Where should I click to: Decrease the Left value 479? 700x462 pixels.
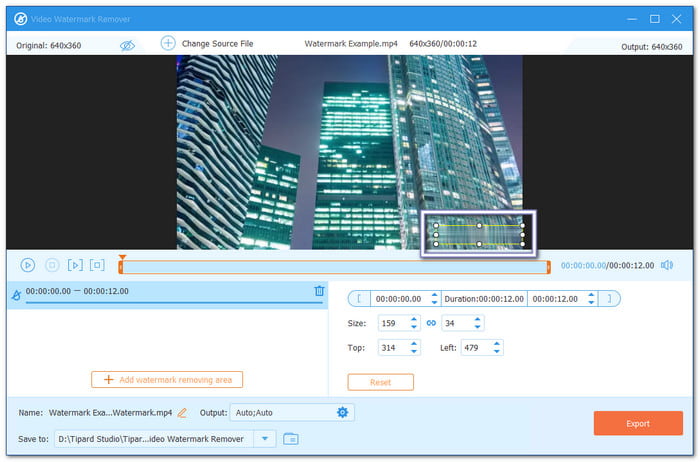(496, 351)
